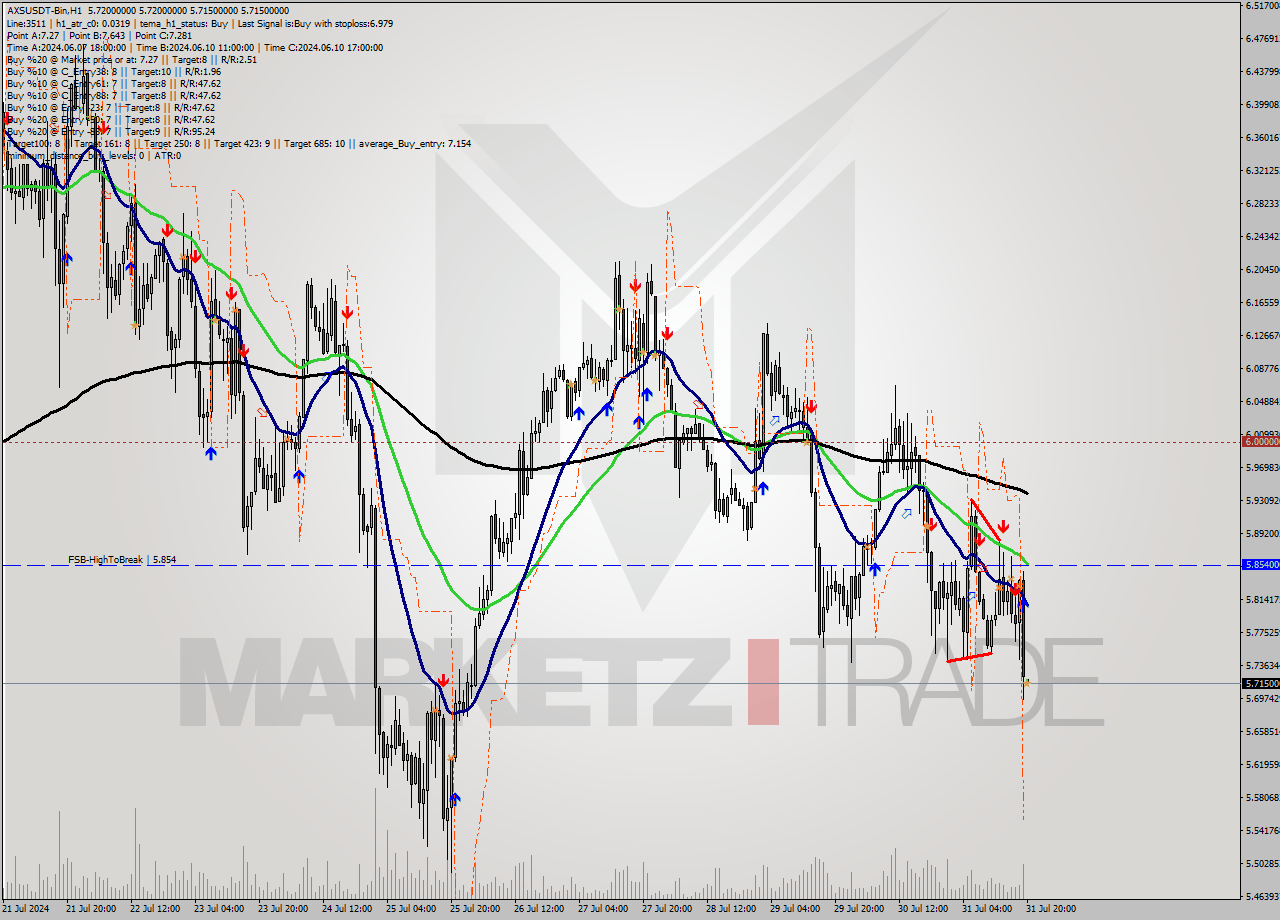Click the 'FSB-HighToBreak | 5.854' level label
Screen dimensions: 1280x920
(x=122, y=560)
